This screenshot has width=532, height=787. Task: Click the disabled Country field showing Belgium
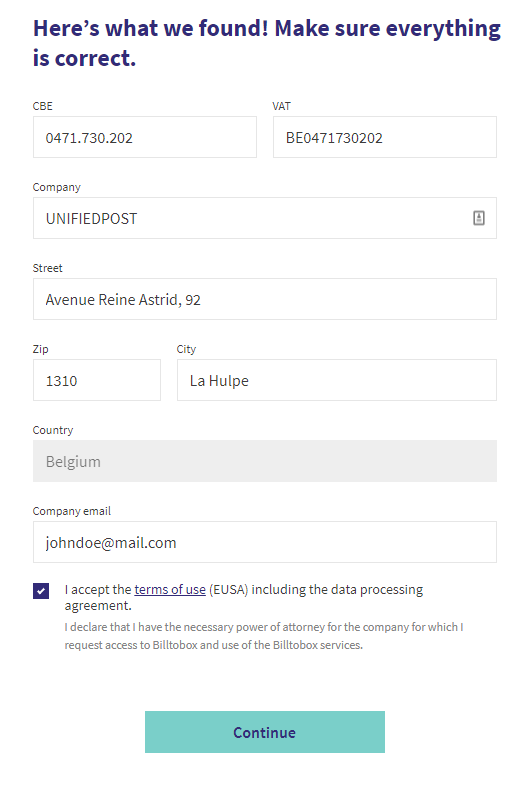click(265, 461)
